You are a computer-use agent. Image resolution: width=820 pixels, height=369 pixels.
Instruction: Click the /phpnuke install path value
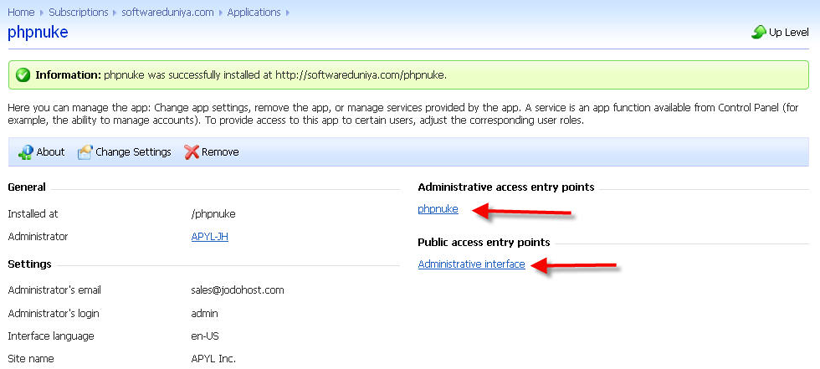tap(213, 214)
